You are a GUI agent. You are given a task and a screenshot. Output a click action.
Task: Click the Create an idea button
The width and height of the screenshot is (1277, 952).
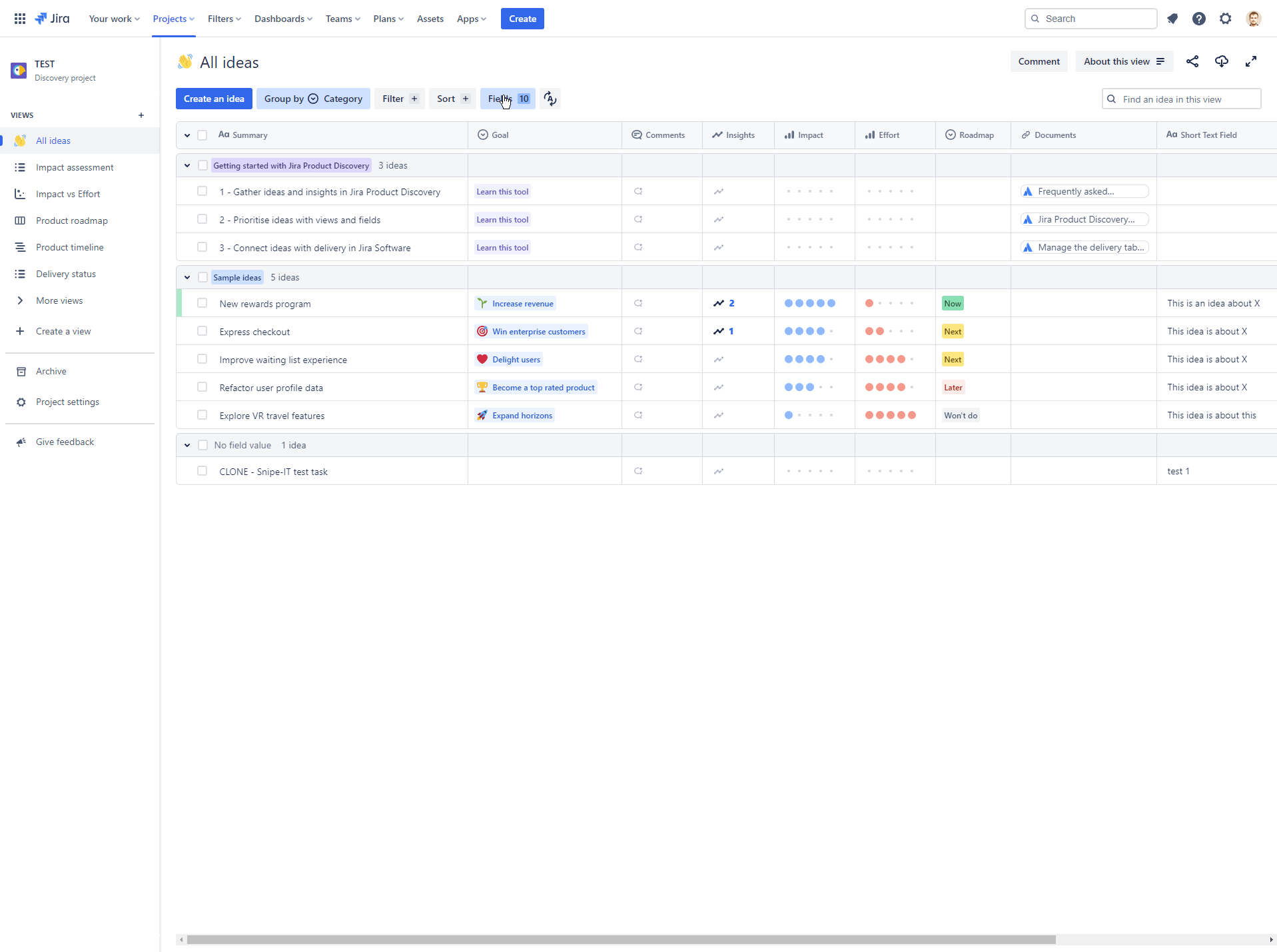[213, 98]
